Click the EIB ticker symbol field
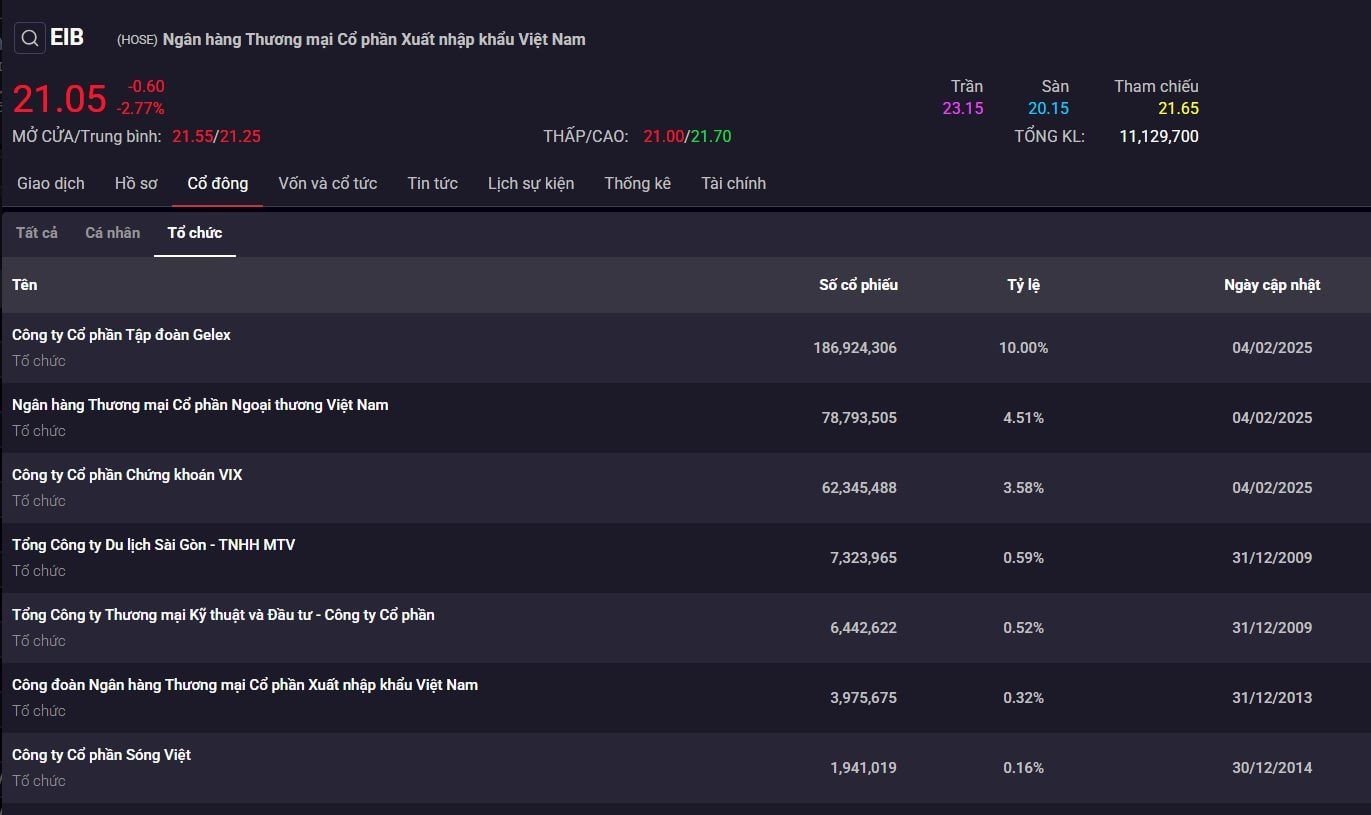Image resolution: width=1371 pixels, height=815 pixels. point(67,38)
